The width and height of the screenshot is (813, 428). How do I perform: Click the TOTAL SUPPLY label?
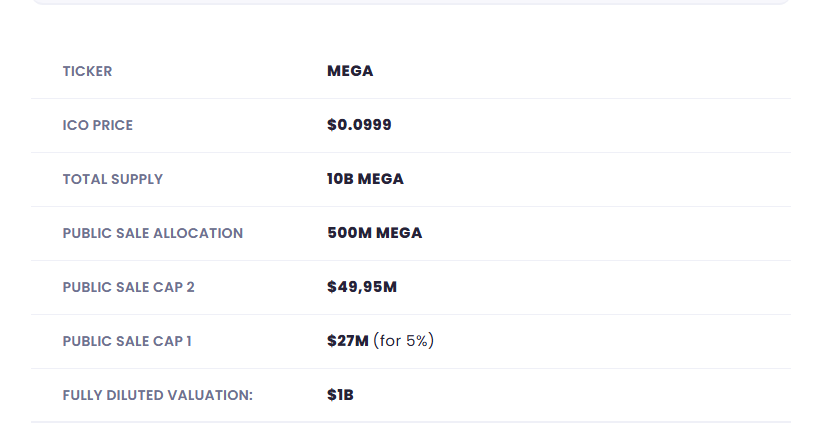click(112, 180)
